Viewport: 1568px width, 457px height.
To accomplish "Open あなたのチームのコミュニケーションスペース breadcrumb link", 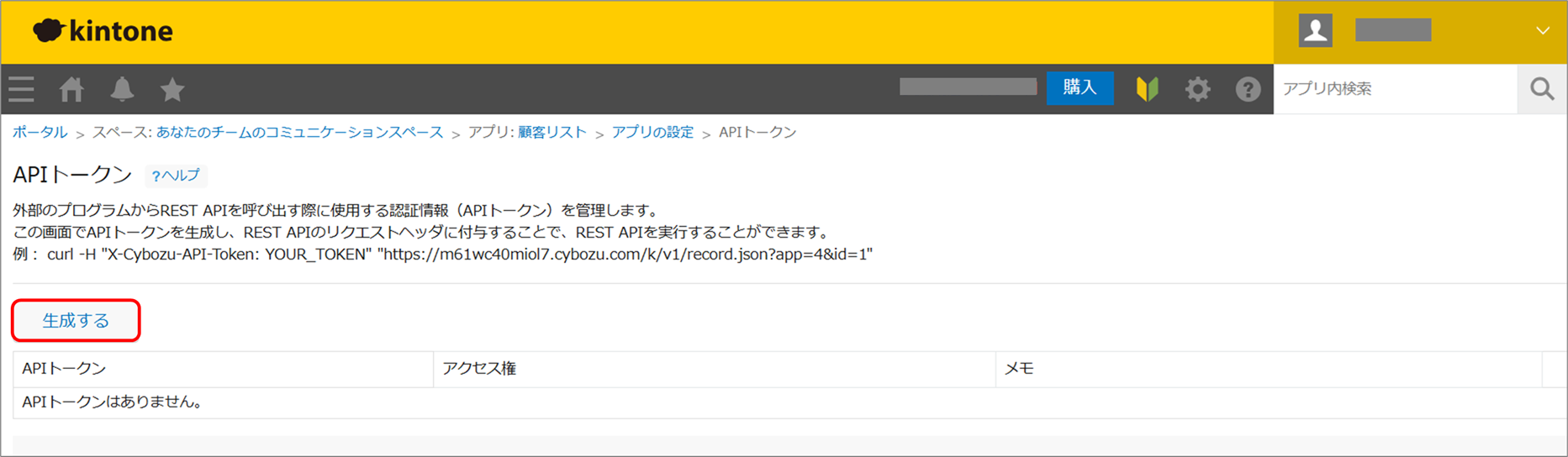I will coord(299,133).
